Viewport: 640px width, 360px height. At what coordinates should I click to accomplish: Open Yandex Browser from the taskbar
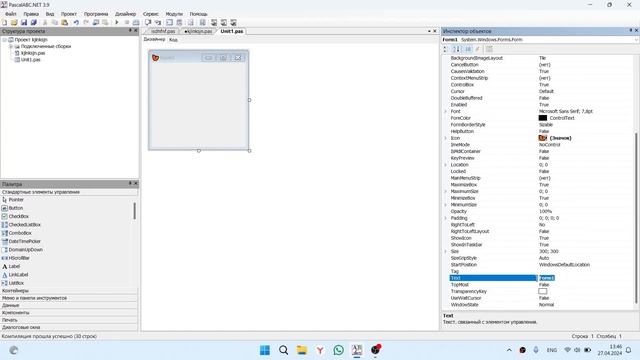coord(320,350)
